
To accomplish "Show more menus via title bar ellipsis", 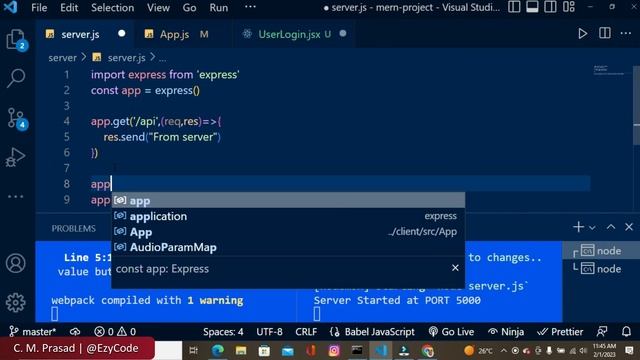I will pyautogui.click(x=250, y=7).
